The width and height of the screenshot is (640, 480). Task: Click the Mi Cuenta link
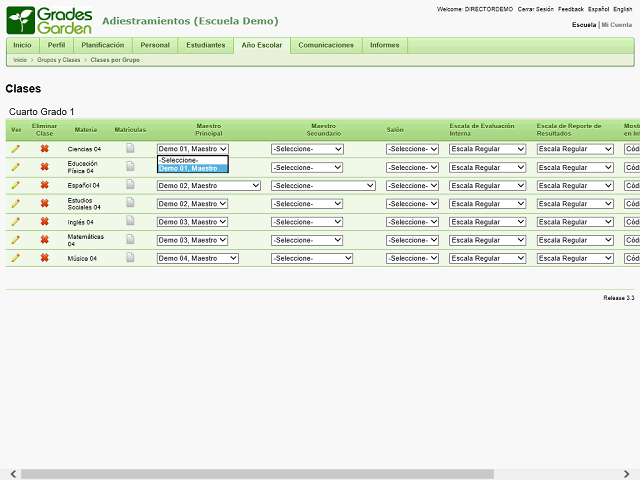click(616, 25)
